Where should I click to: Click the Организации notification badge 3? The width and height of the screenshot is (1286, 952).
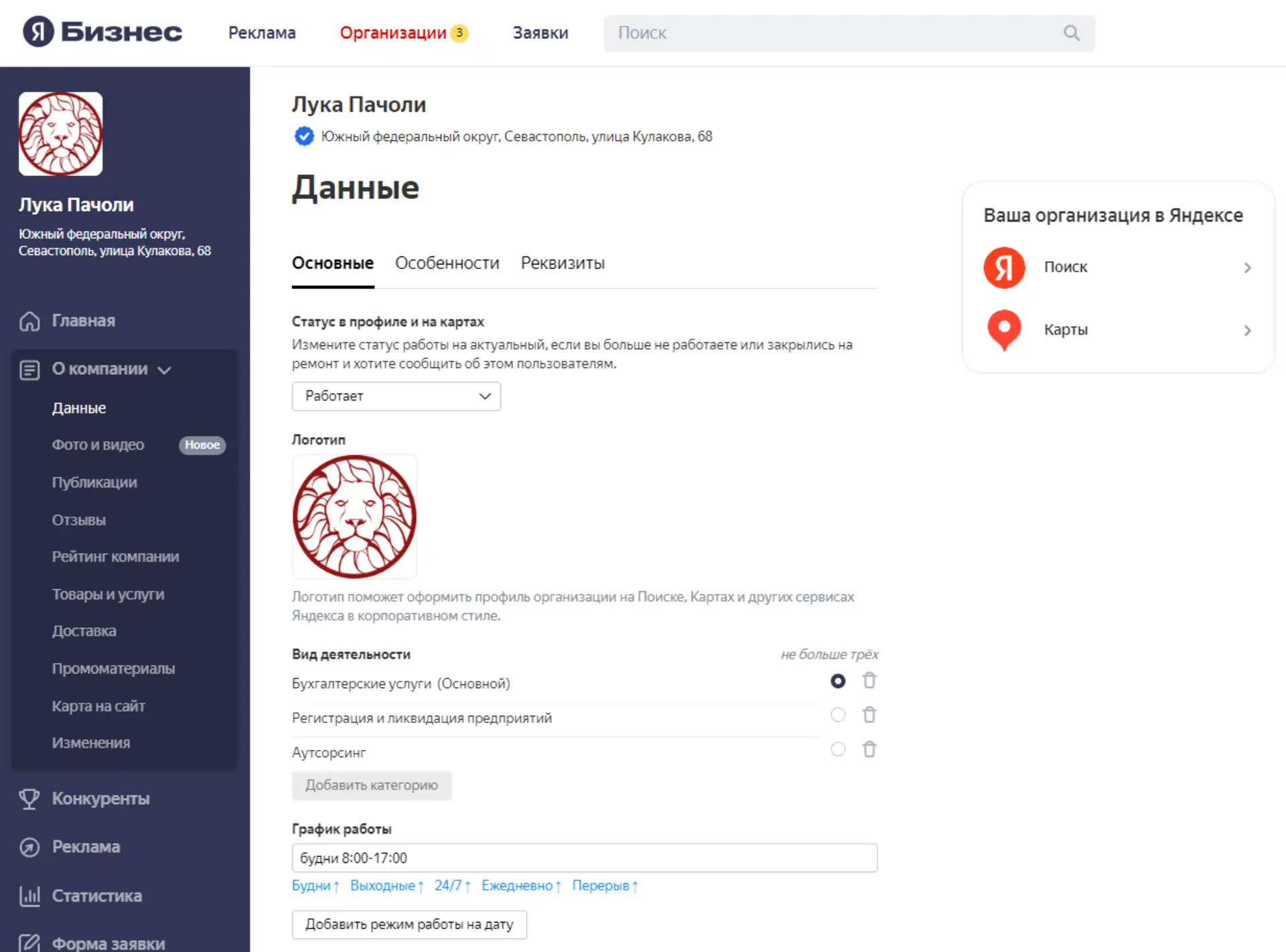tap(459, 33)
